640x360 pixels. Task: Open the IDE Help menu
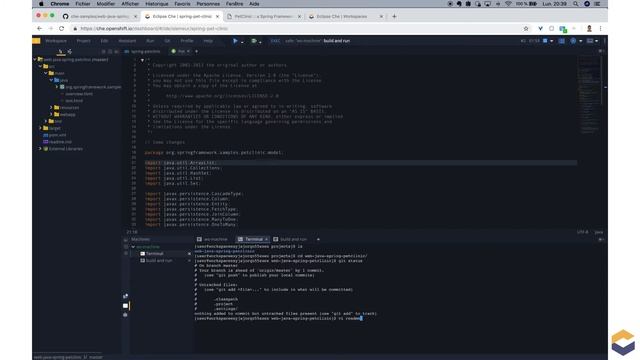[x=208, y=41]
